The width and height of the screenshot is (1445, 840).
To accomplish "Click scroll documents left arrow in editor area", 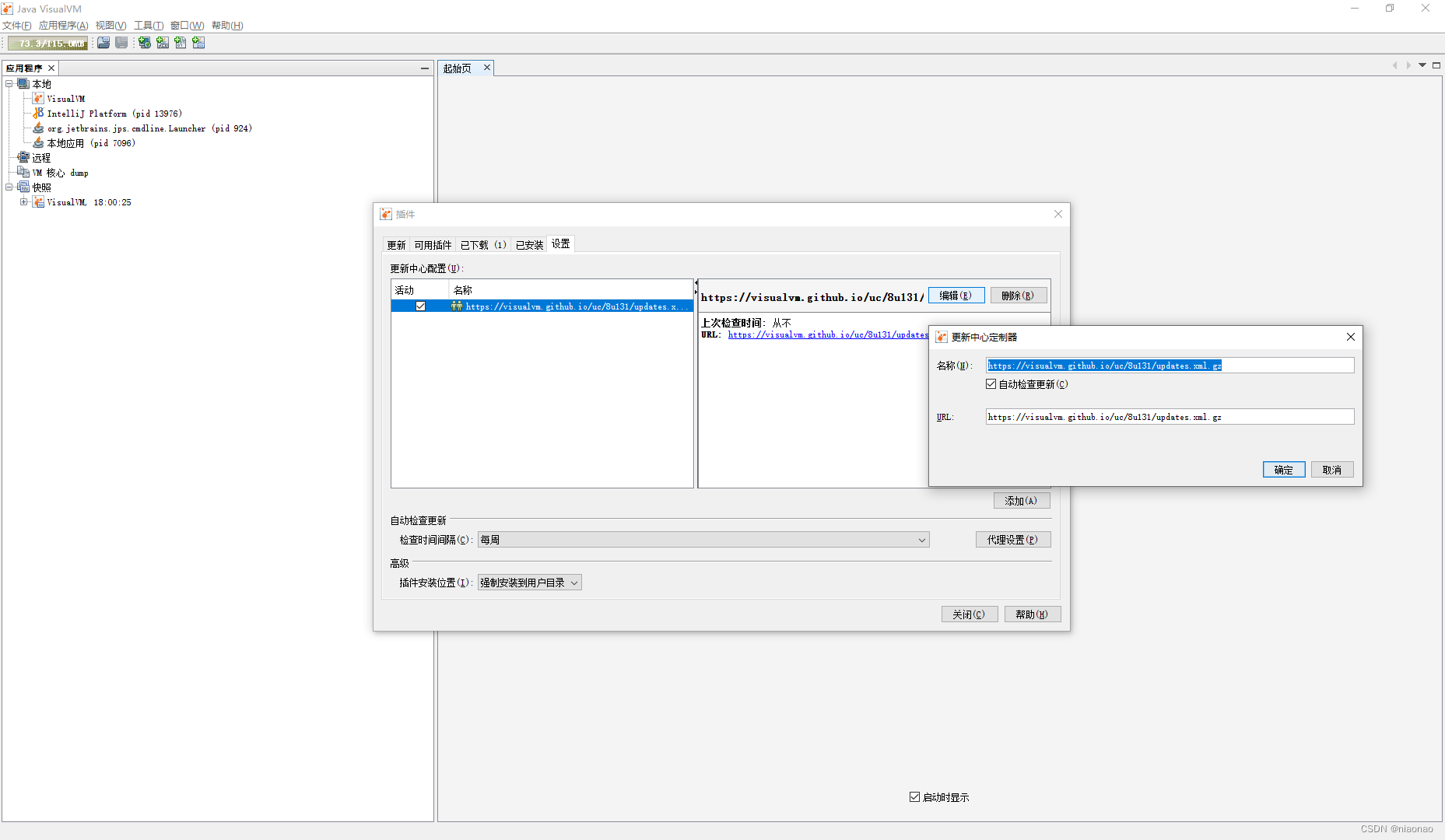I will point(1394,65).
